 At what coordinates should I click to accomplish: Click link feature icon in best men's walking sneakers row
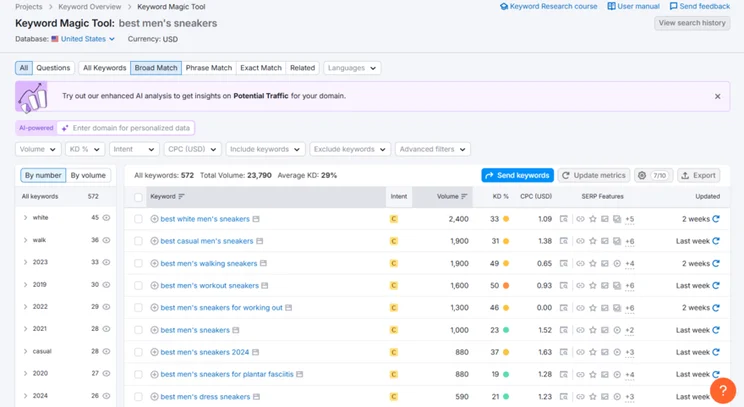tap(580, 263)
